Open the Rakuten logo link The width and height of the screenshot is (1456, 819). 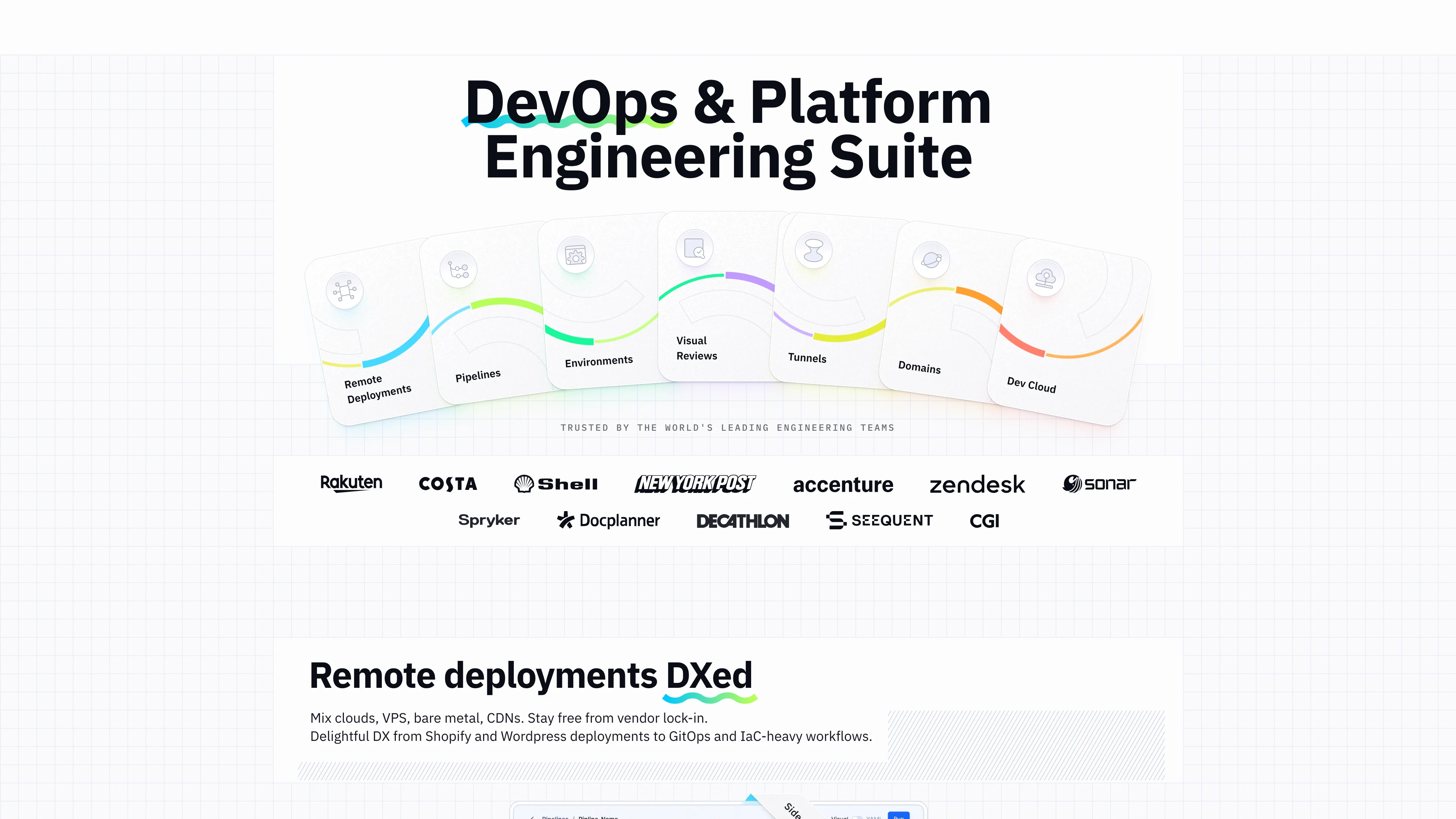pyautogui.click(x=351, y=483)
